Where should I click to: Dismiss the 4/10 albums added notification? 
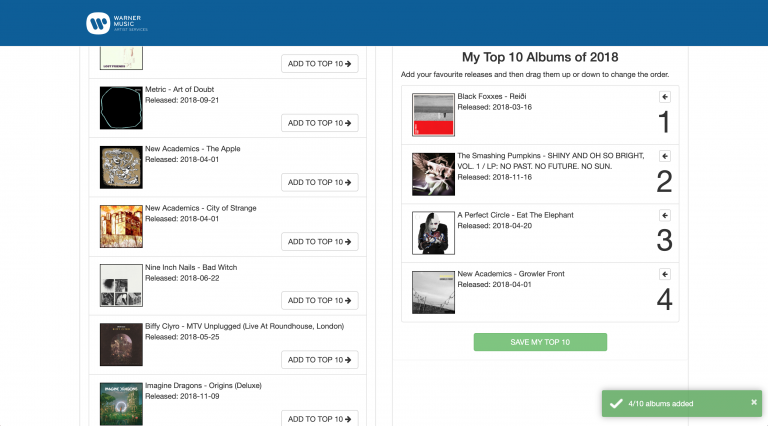[x=754, y=402]
